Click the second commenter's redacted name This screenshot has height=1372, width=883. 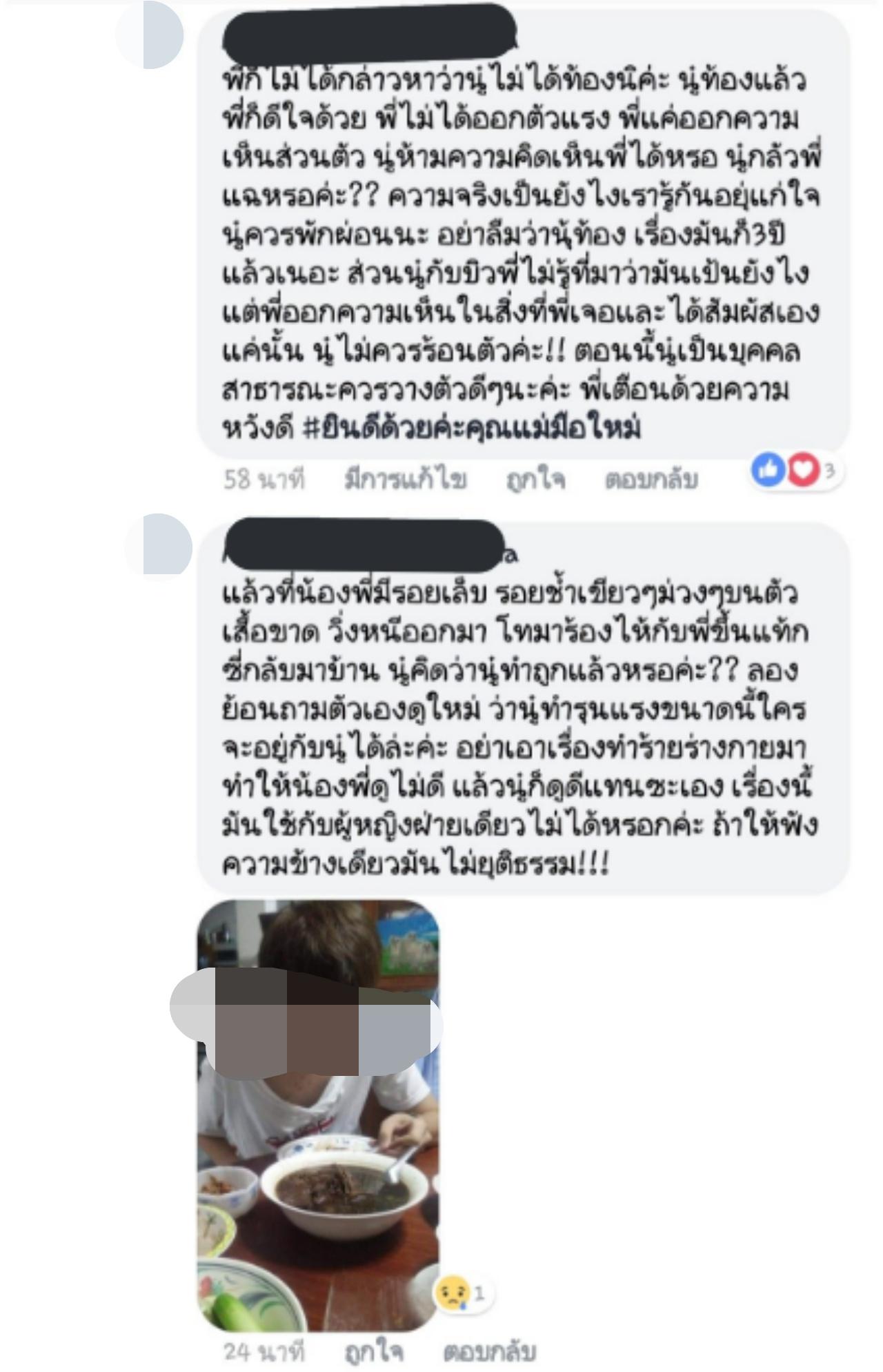366,546
